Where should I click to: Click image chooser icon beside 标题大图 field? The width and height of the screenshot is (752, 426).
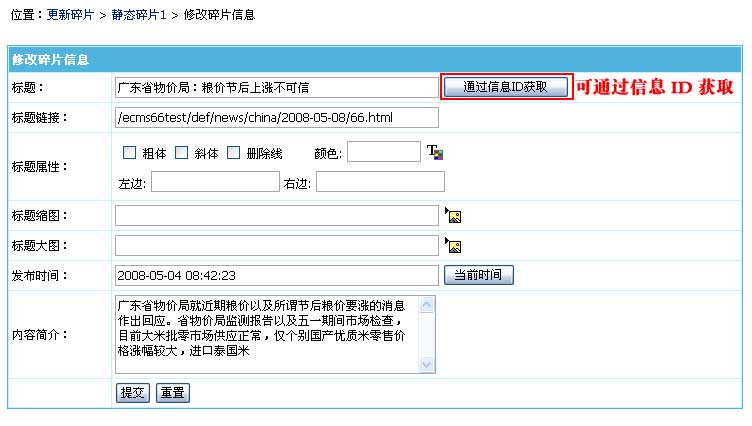click(453, 246)
